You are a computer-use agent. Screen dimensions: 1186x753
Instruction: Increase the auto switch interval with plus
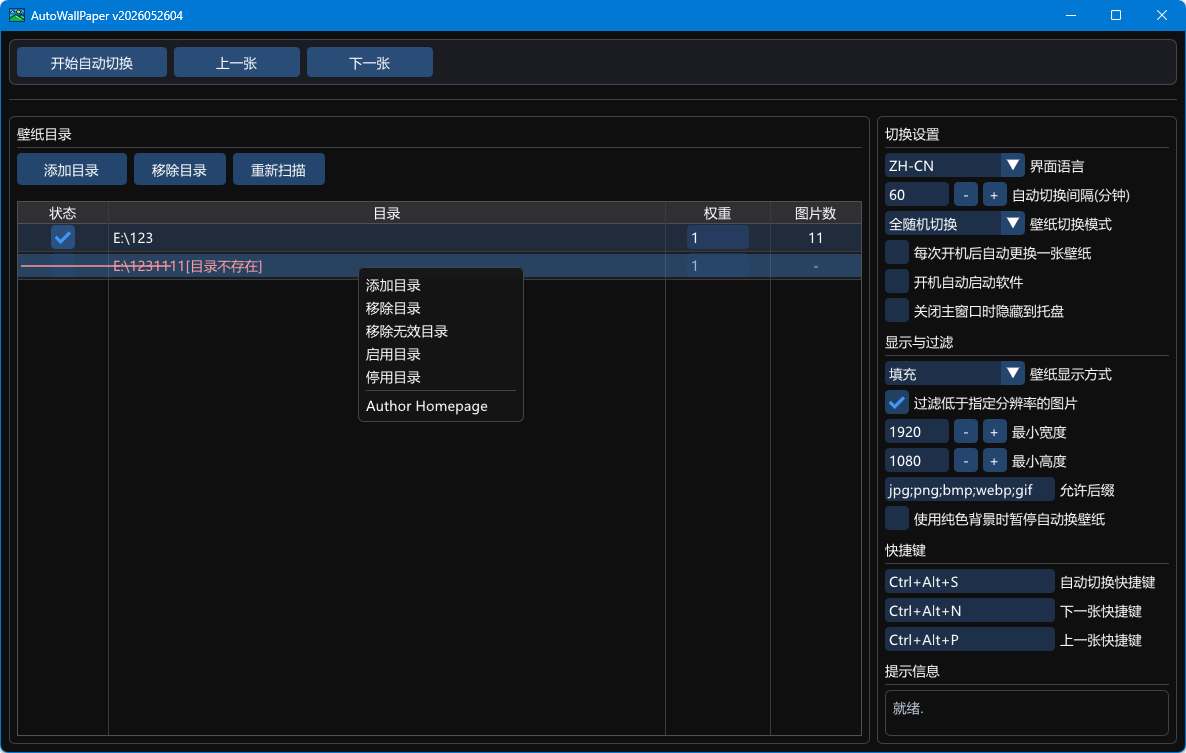click(x=994, y=195)
